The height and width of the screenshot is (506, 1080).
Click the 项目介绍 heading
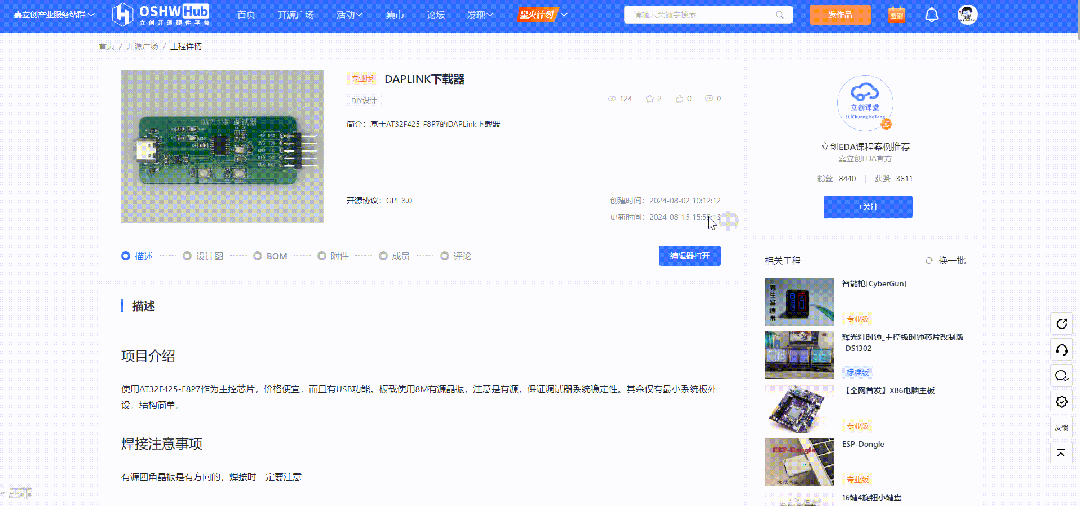[147, 356]
